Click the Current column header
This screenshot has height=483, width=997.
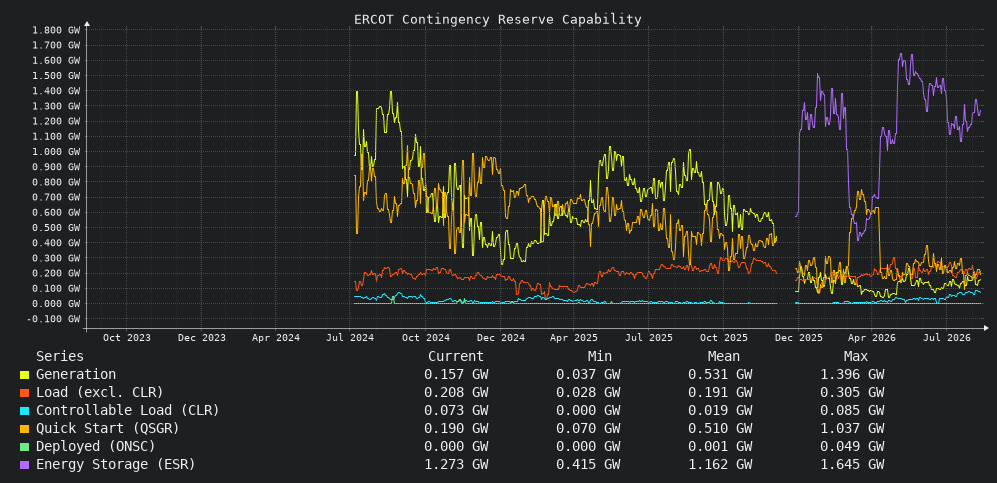point(456,357)
